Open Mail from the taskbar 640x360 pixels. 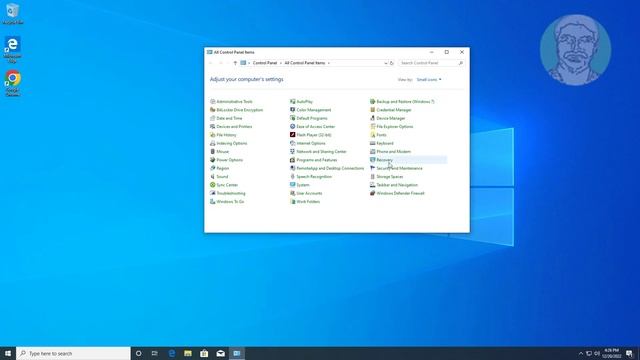point(220,353)
